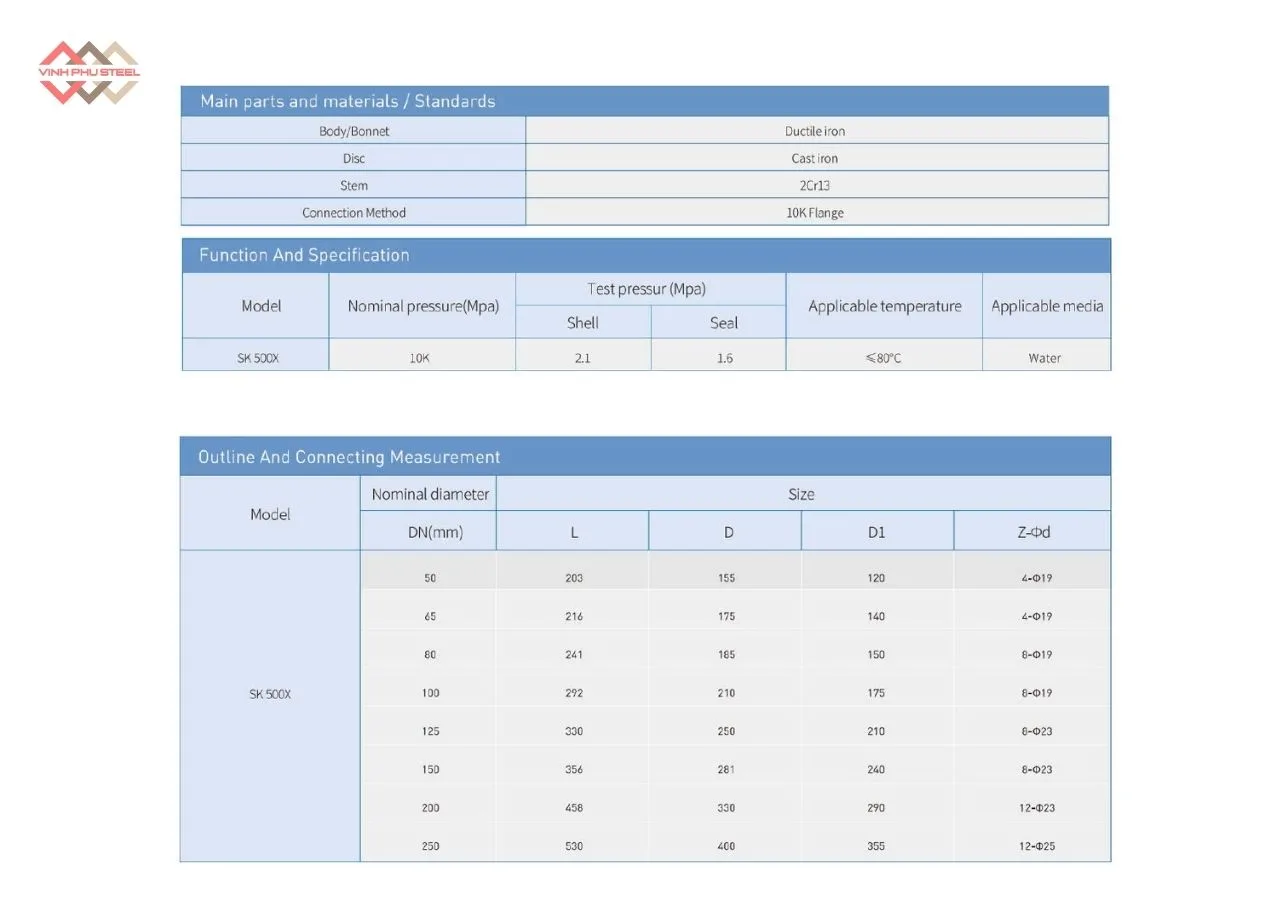Click the 'Applicable temperature' column header

click(x=885, y=306)
